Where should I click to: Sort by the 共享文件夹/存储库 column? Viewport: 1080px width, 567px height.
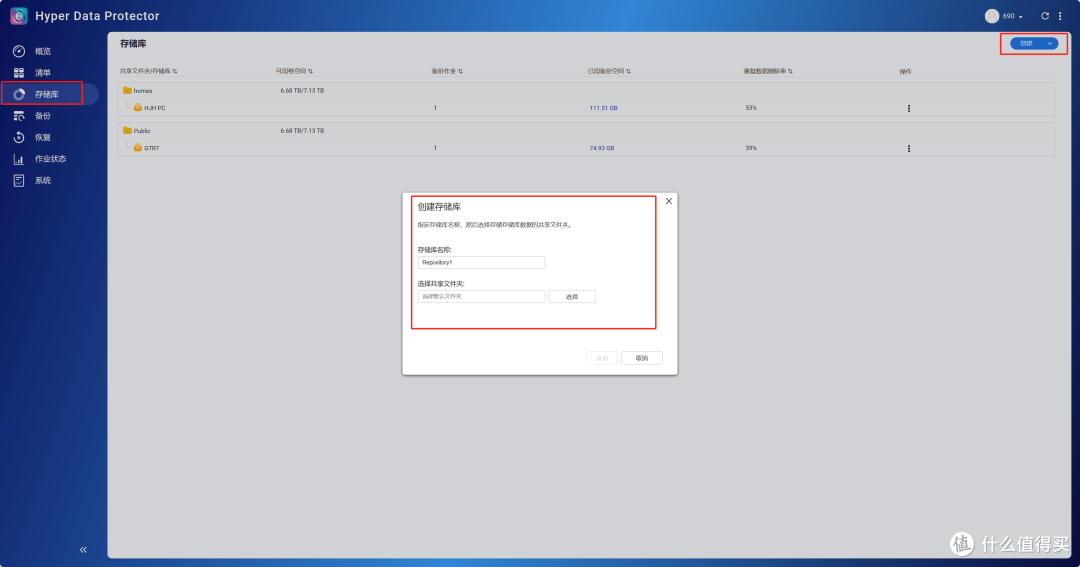[x=148, y=71]
